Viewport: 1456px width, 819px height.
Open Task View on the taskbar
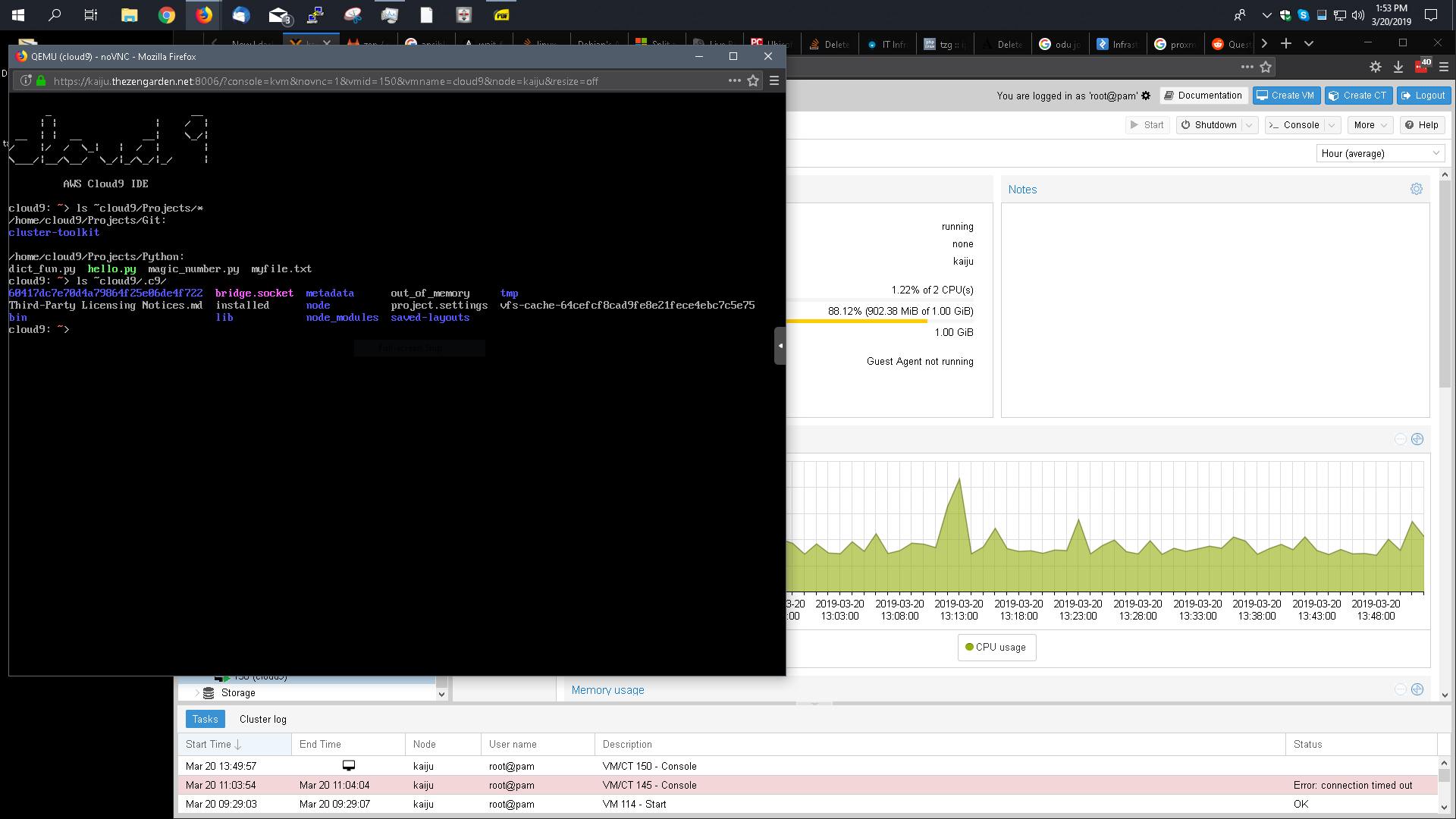coord(91,14)
